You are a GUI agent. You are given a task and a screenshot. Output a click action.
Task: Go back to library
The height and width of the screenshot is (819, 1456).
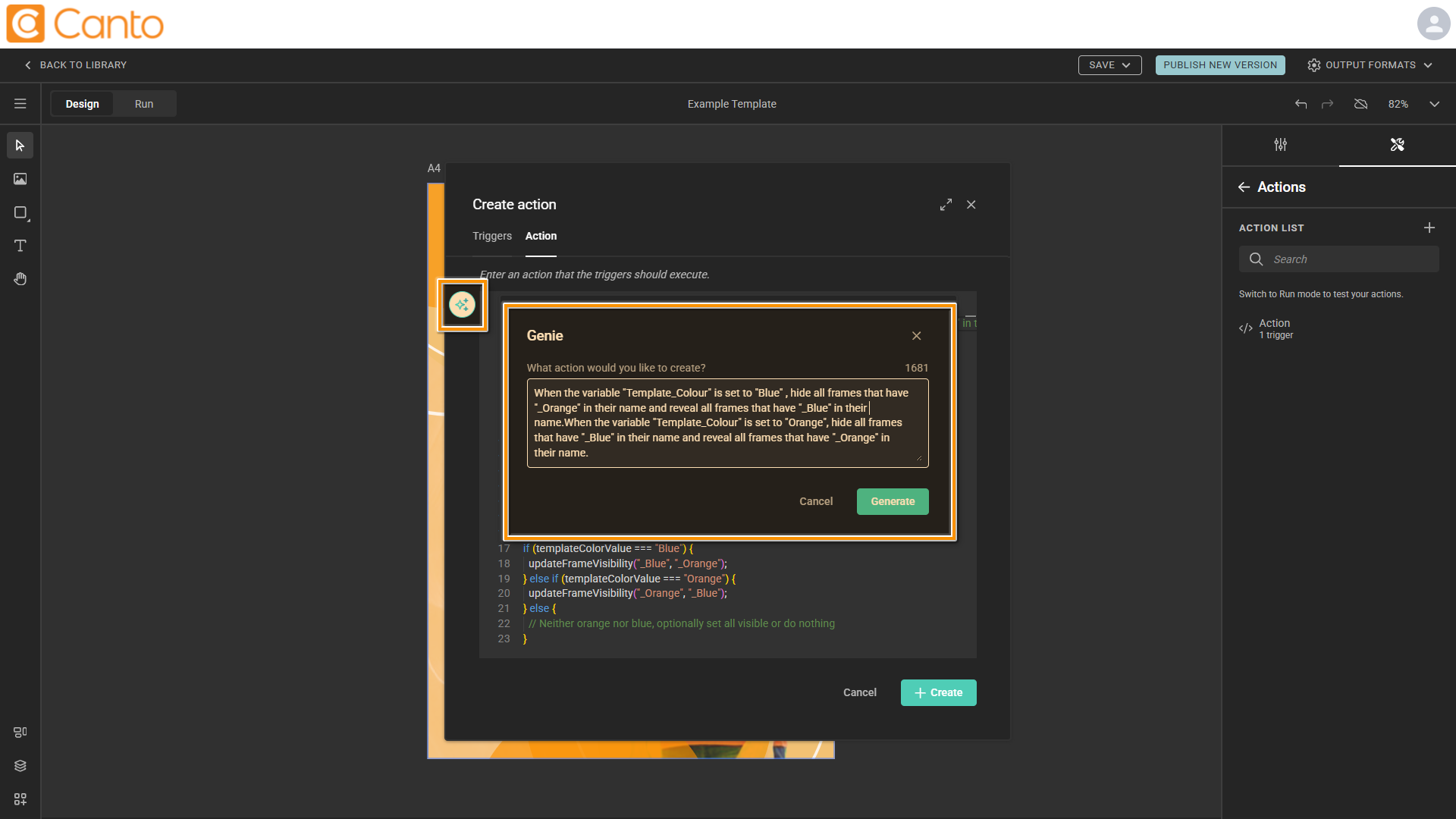pyautogui.click(x=75, y=65)
